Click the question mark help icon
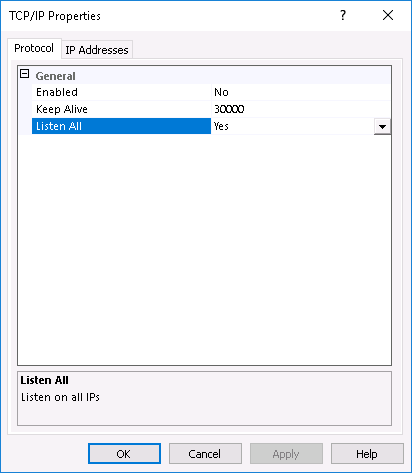Viewport: 412px width, 473px height. (343, 15)
